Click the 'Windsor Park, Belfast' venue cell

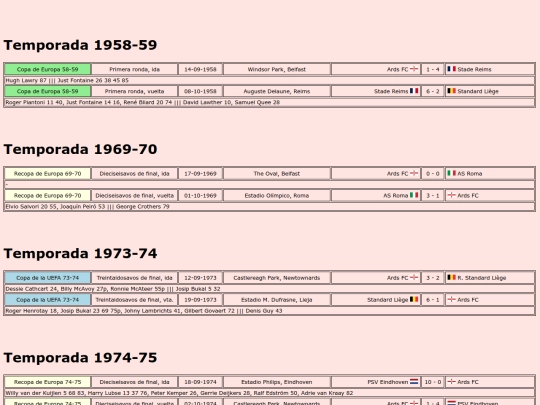(x=277, y=69)
